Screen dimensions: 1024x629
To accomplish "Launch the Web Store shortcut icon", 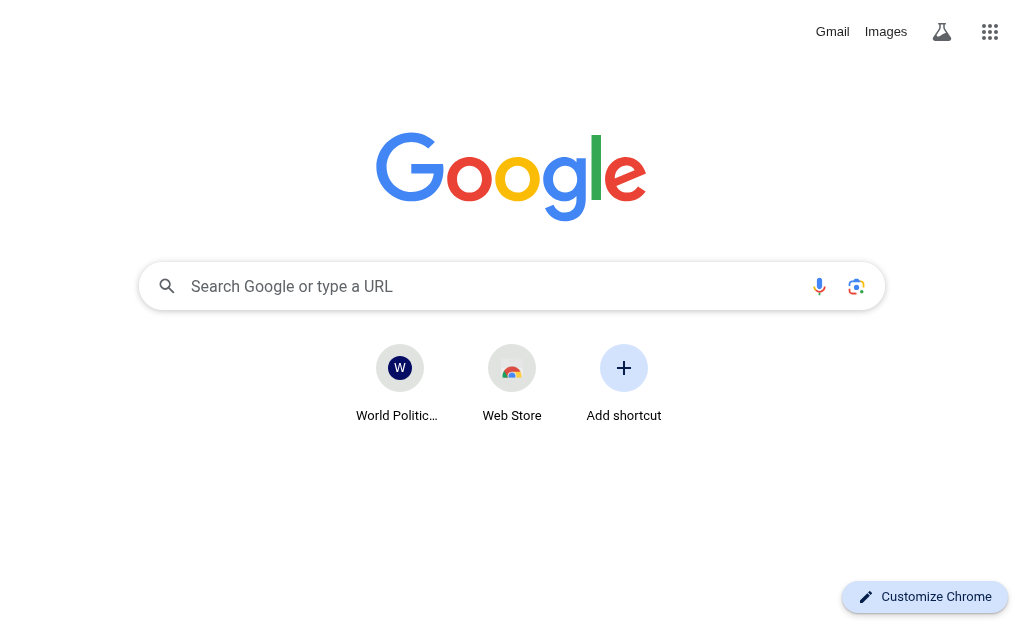I will pyautogui.click(x=512, y=368).
